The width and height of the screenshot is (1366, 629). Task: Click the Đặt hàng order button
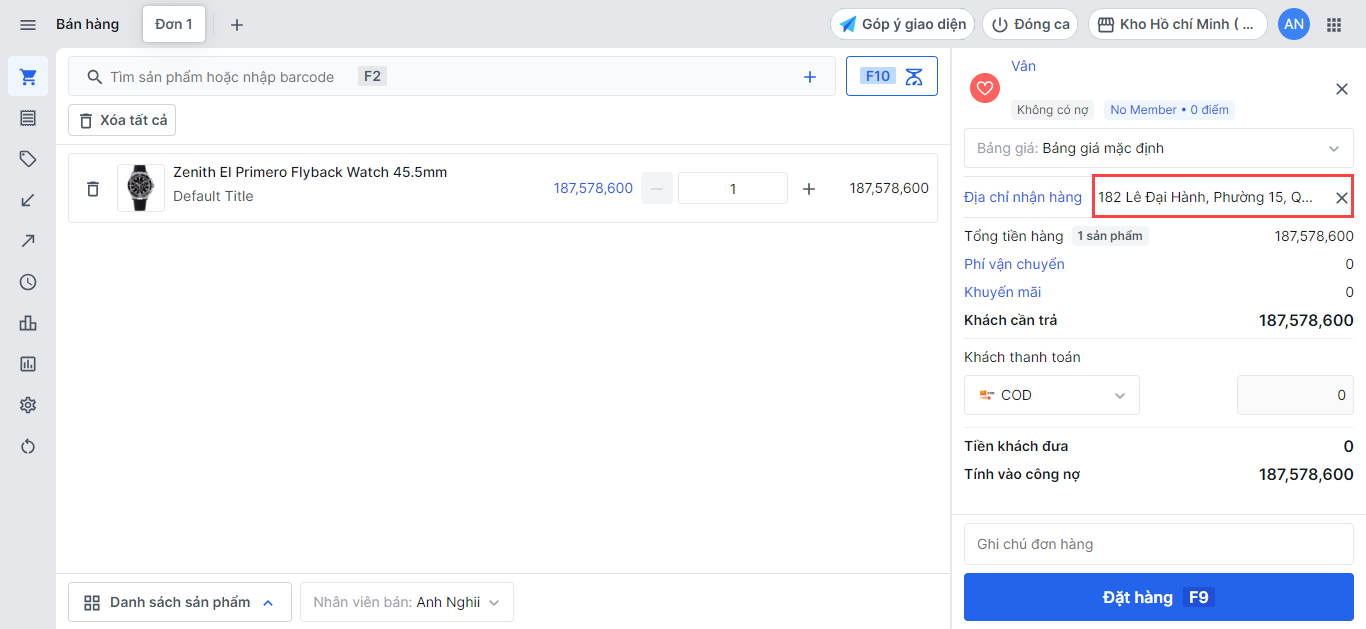[x=1158, y=597]
